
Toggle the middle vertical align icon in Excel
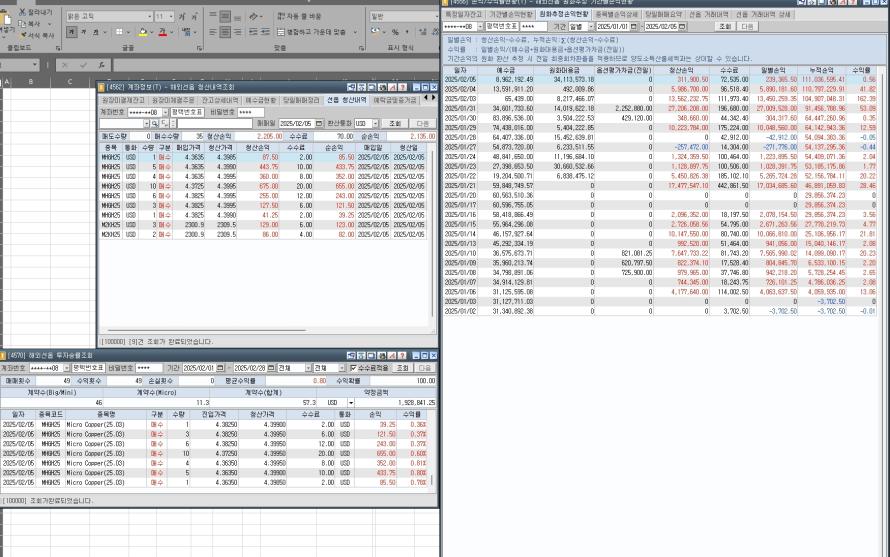click(x=225, y=16)
